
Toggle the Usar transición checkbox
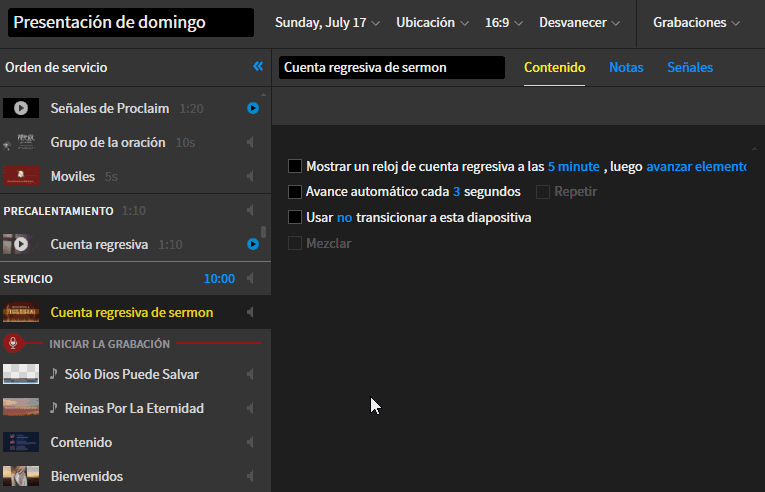(295, 217)
